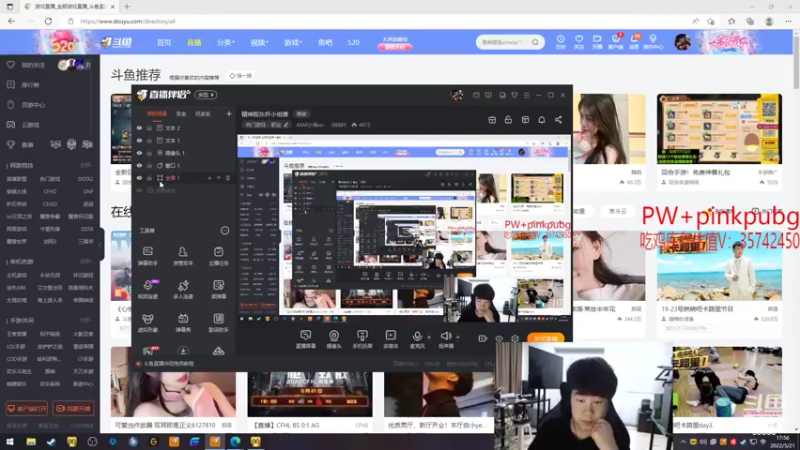Open 消息 messages icon in Douyu header

tap(634, 42)
